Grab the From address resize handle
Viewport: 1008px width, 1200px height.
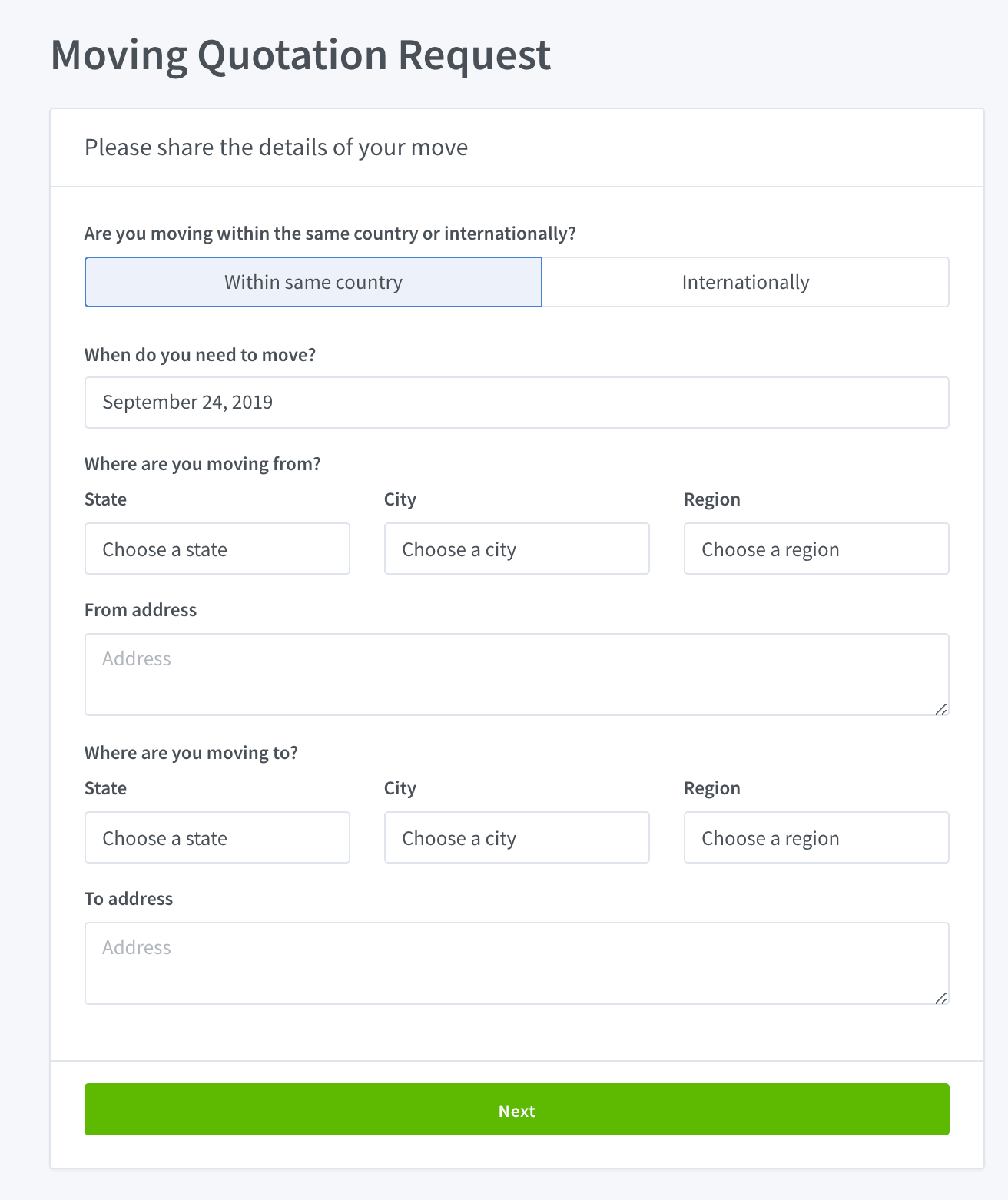[941, 709]
